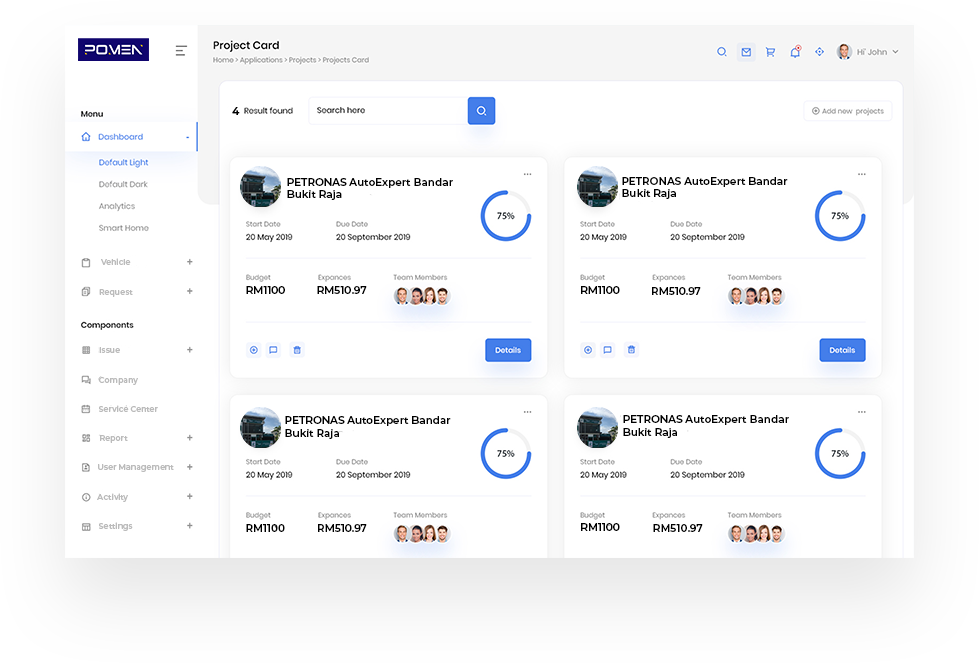Click the Service Center calendar icon

tap(86, 409)
